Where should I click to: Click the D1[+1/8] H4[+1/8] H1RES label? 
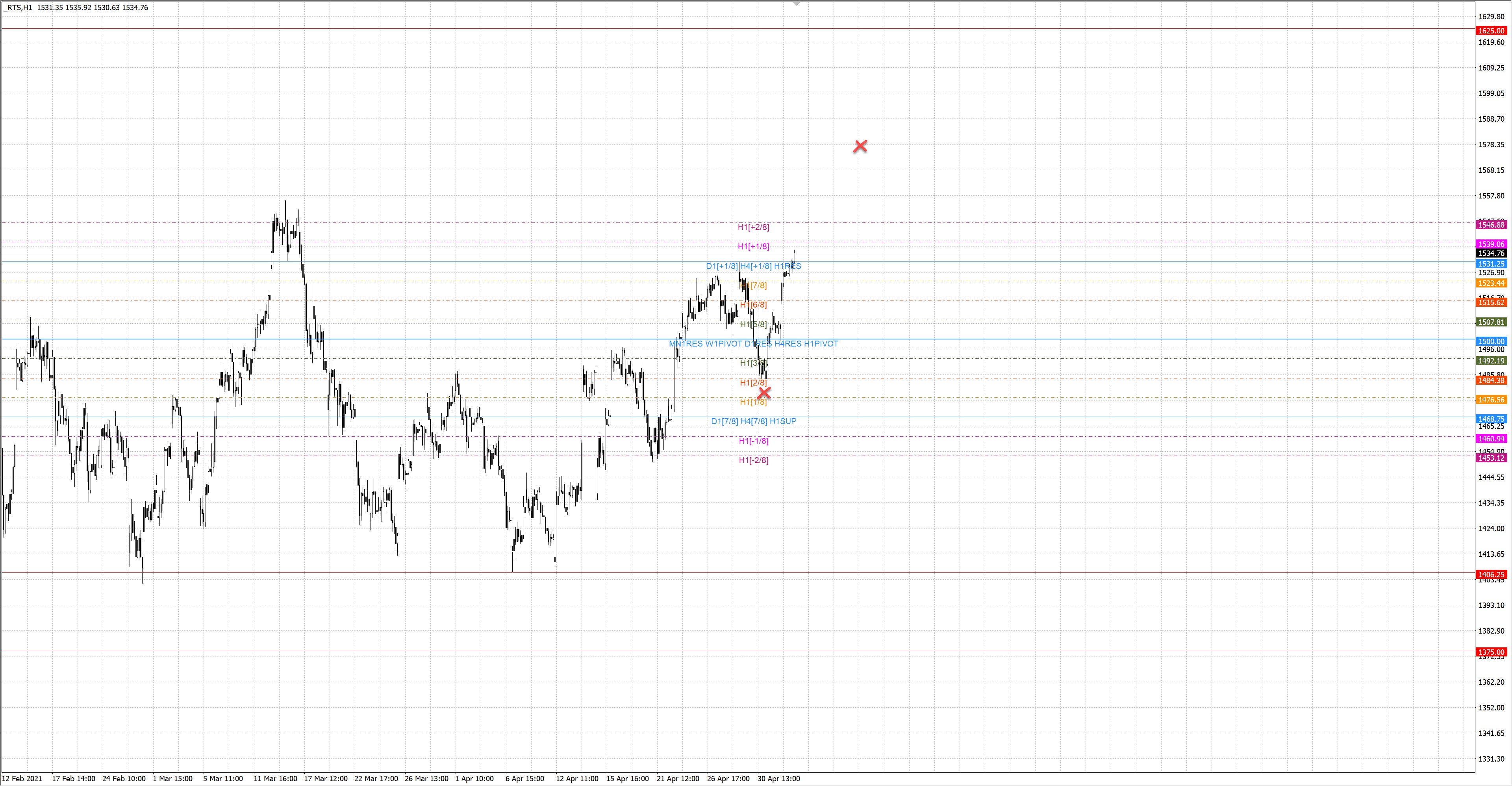pyautogui.click(x=753, y=266)
